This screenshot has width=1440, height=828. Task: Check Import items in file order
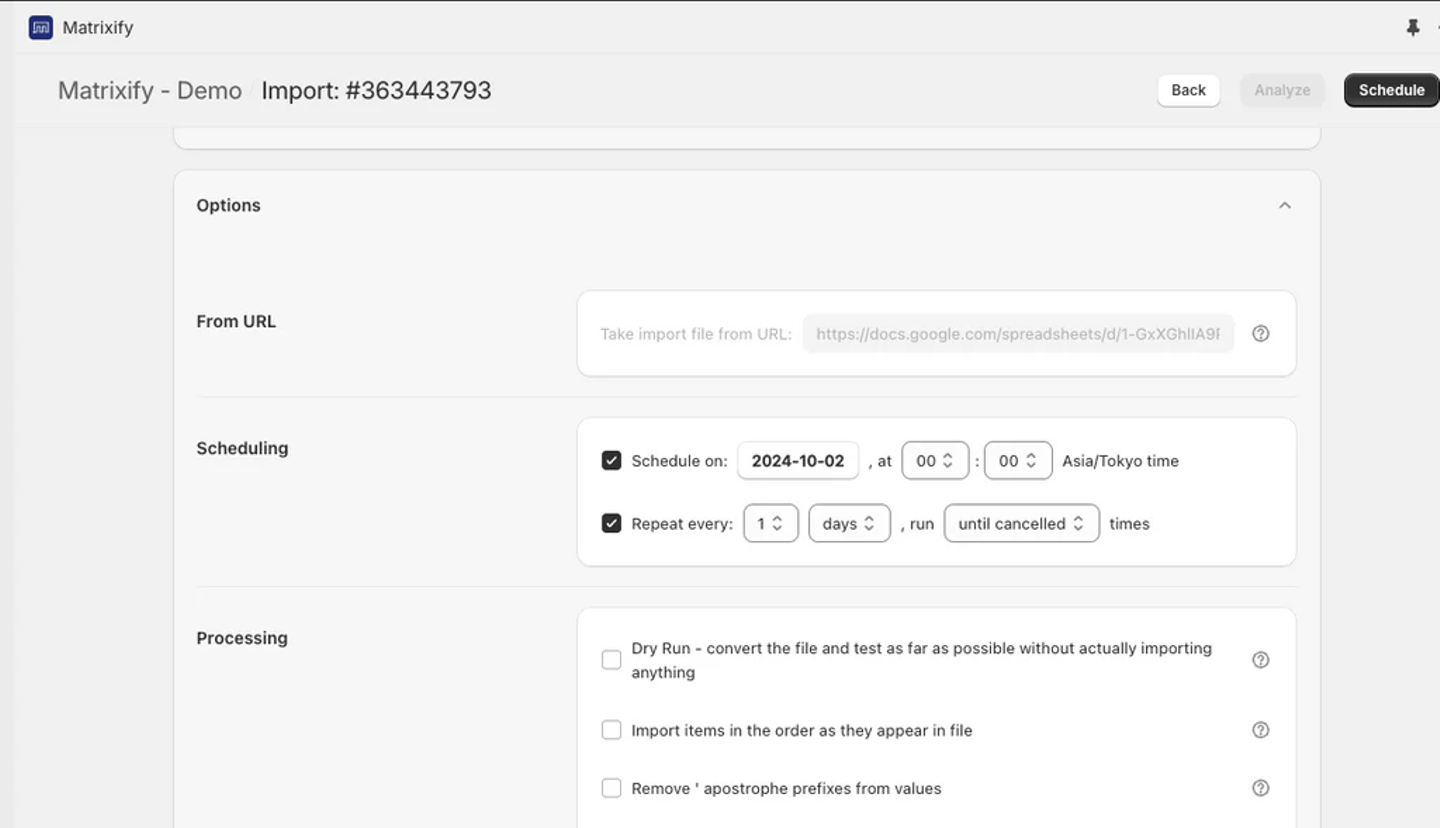[611, 730]
